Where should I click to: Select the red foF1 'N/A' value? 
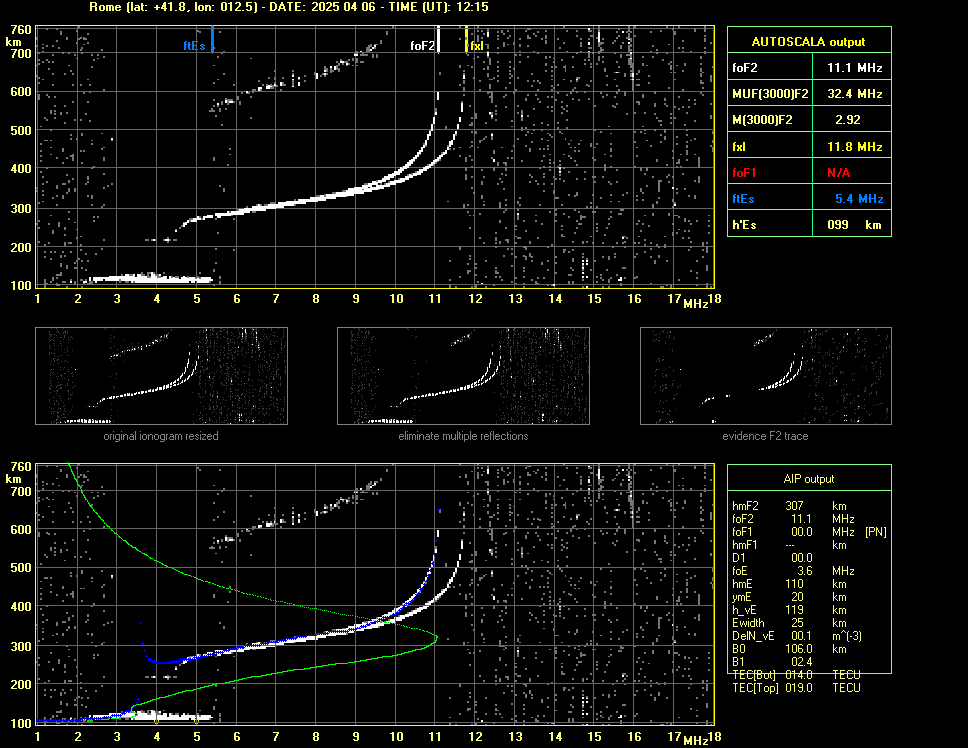click(838, 173)
